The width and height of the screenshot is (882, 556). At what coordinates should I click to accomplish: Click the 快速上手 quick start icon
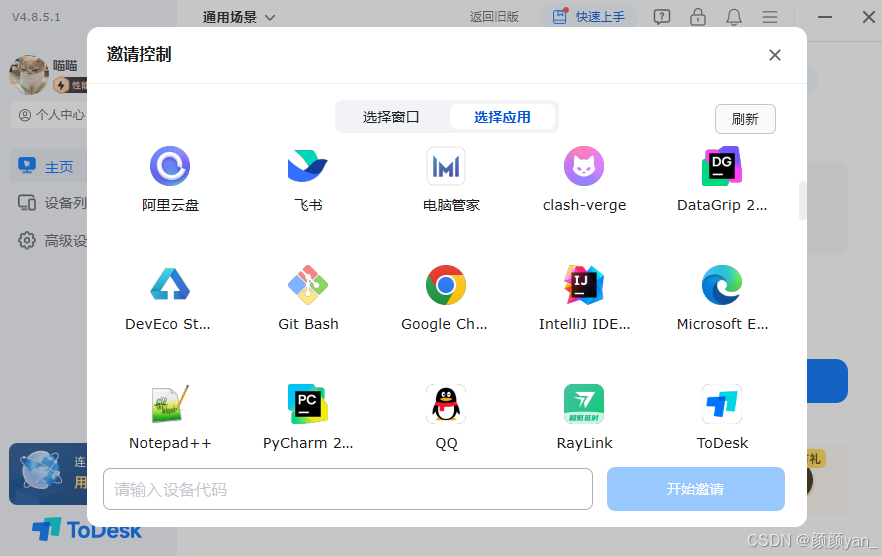(560, 16)
